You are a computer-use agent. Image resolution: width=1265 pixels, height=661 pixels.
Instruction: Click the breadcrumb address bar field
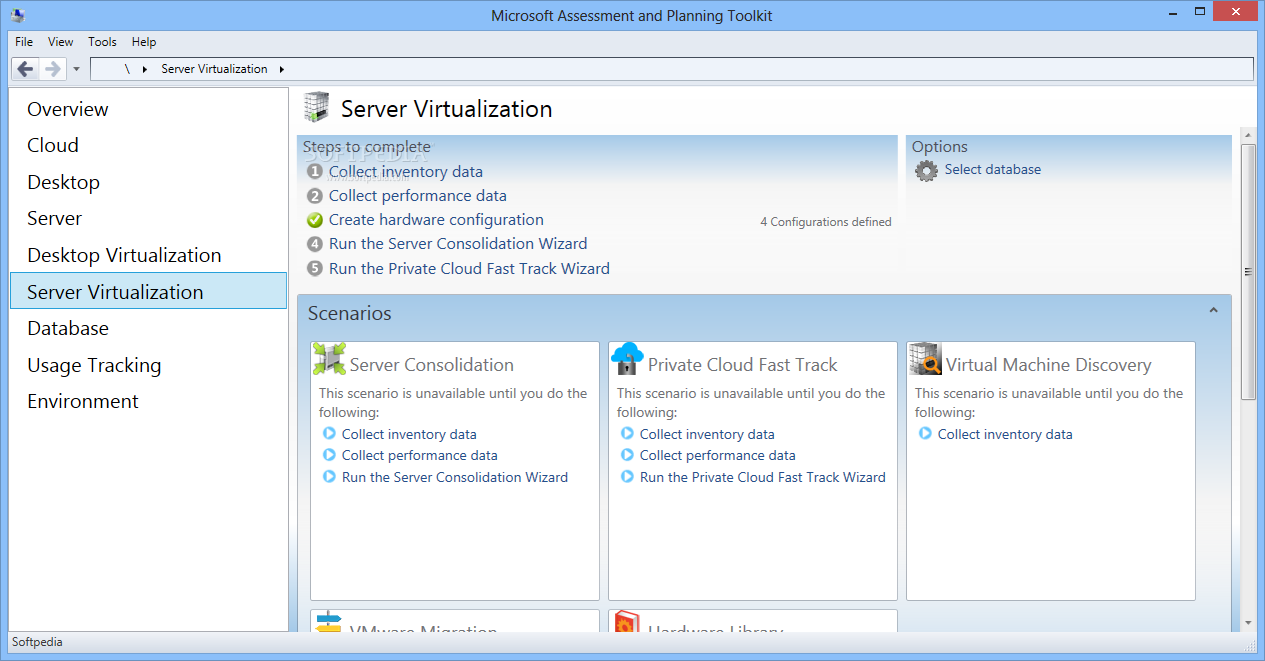click(671, 69)
